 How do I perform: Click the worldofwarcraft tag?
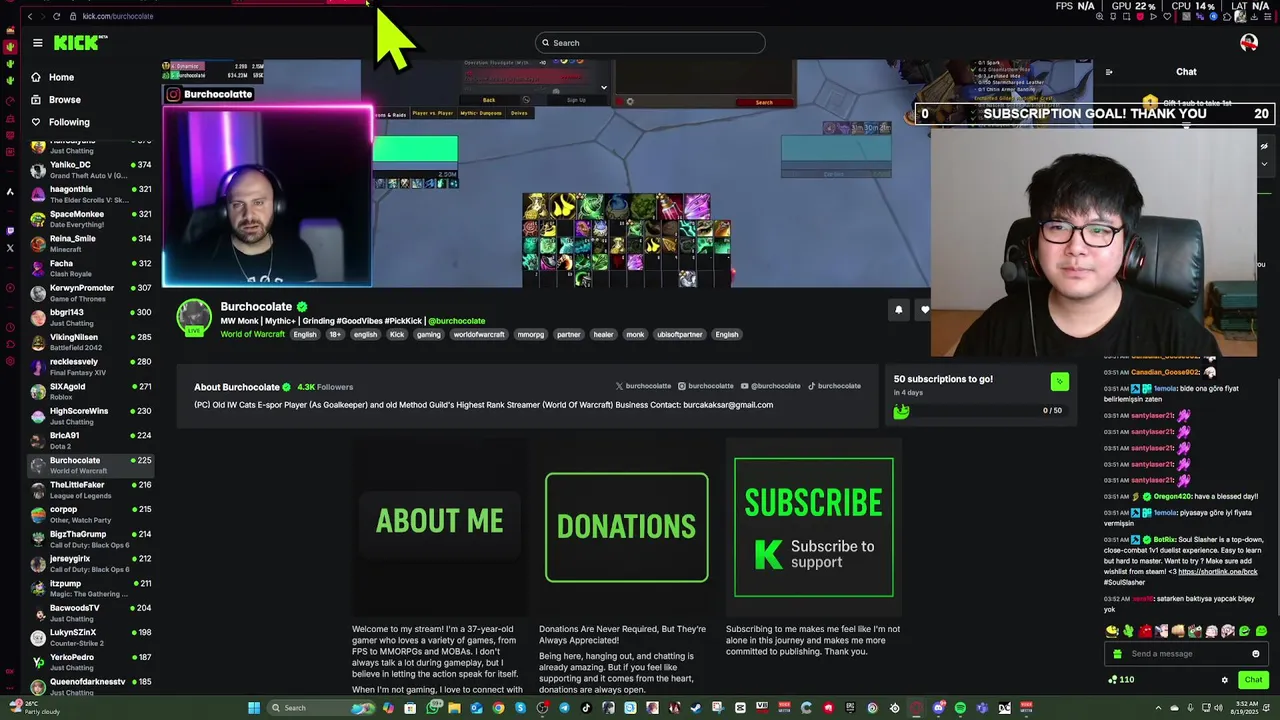479,334
